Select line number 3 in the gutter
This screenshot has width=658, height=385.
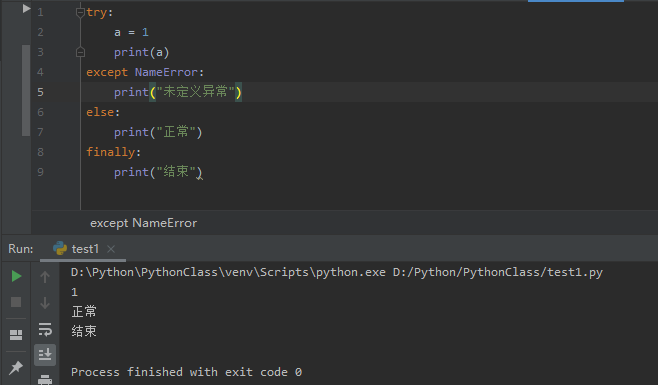coord(40,52)
